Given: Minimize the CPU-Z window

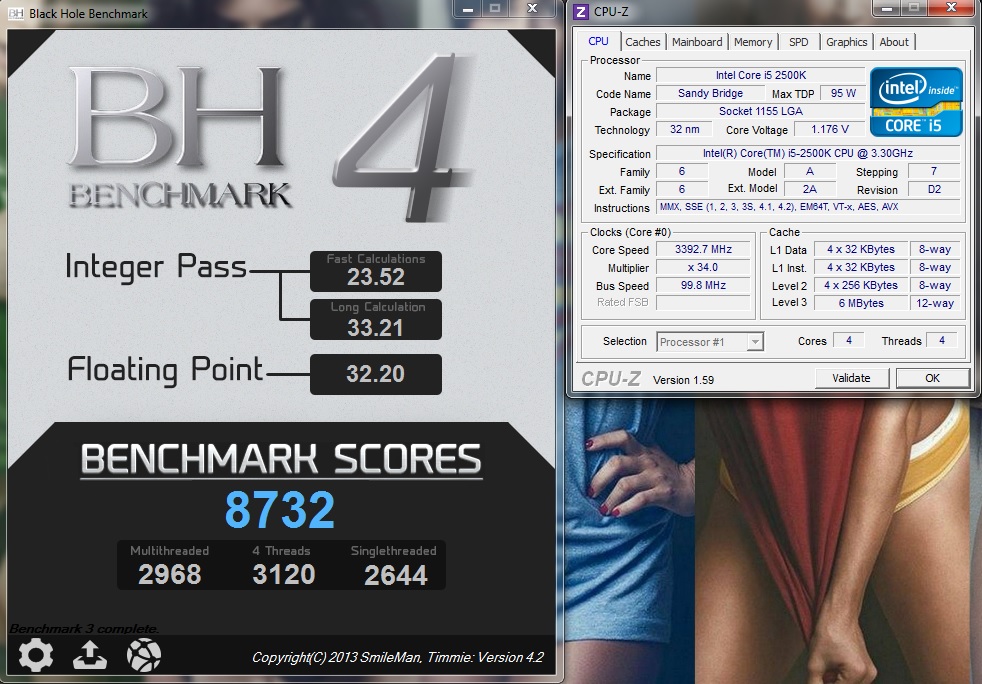Looking at the screenshot, I should [x=887, y=8].
